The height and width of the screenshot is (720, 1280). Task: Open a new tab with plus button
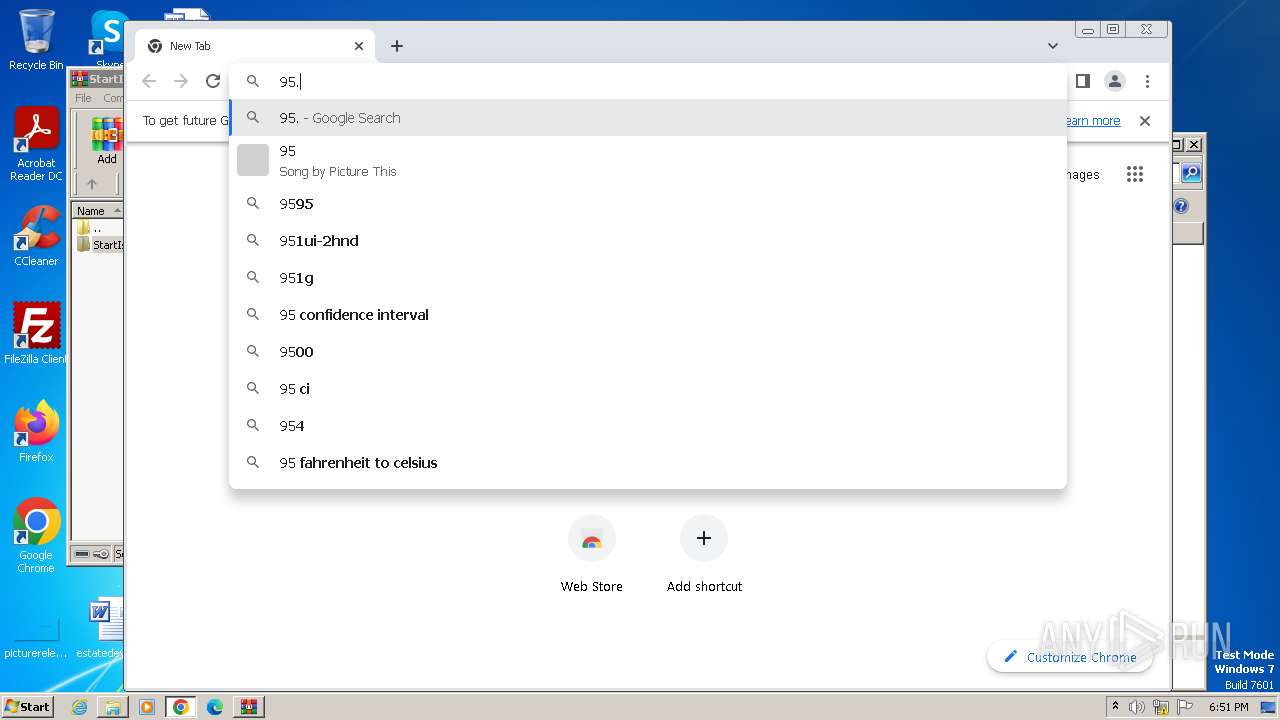pyautogui.click(x=397, y=46)
